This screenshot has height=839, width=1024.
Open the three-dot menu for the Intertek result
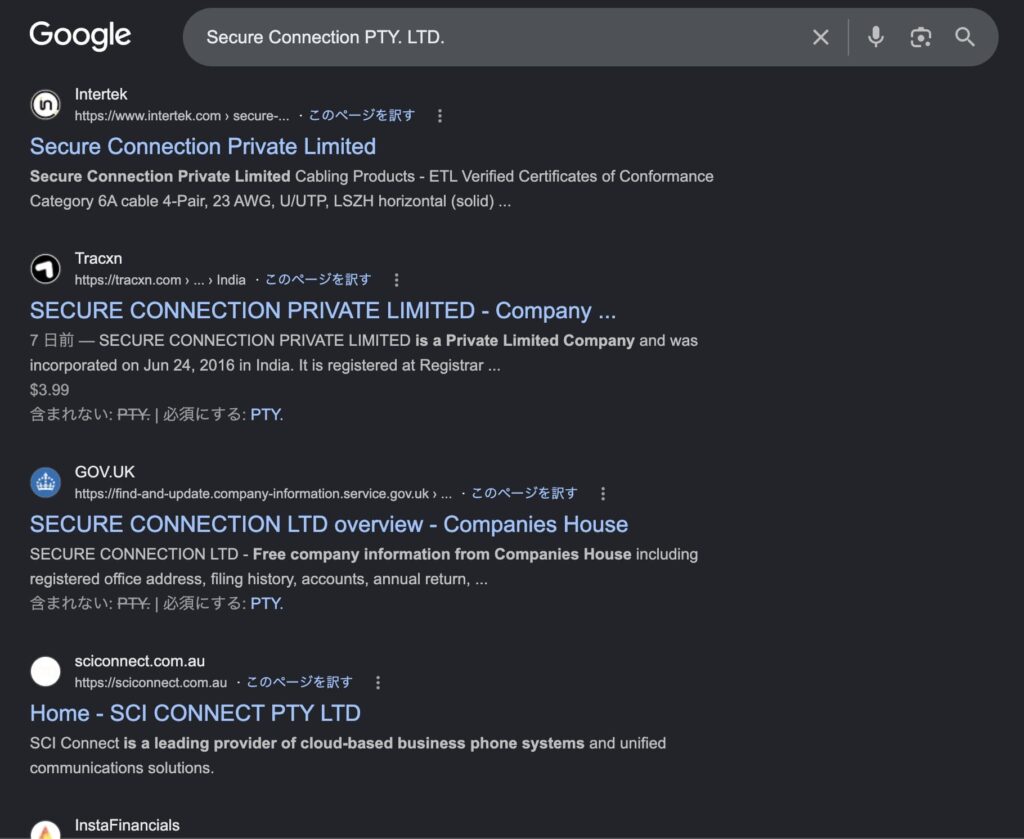(440, 116)
